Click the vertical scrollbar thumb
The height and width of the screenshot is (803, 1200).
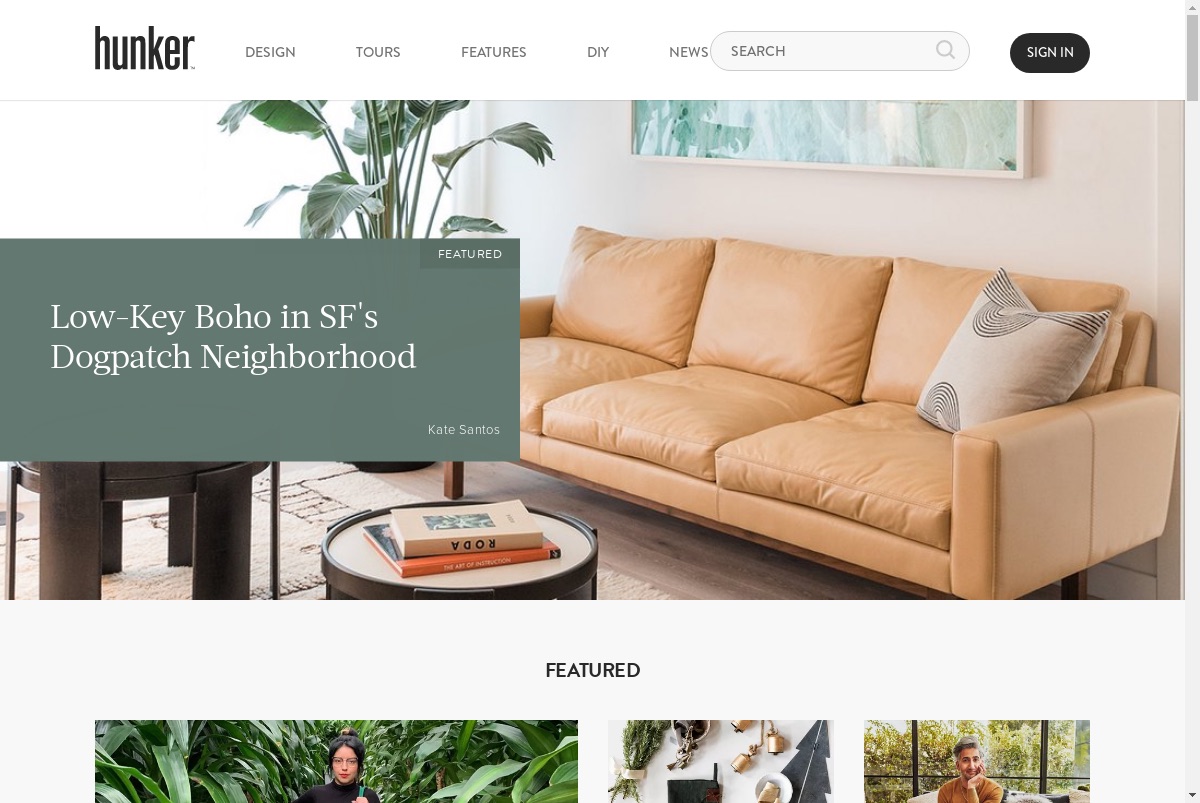click(1192, 58)
